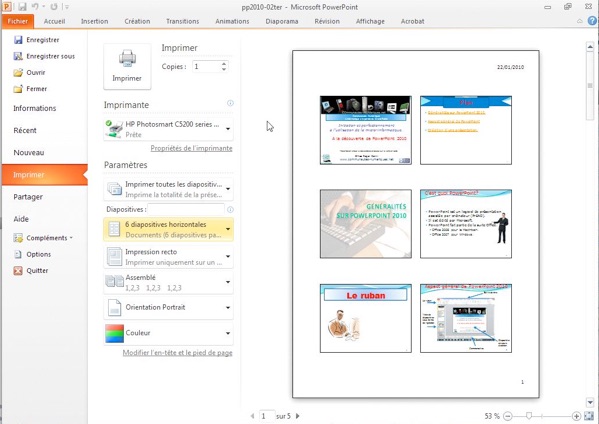The image size is (599, 424).
Task: Switch to the Animations tab
Action: point(232,21)
